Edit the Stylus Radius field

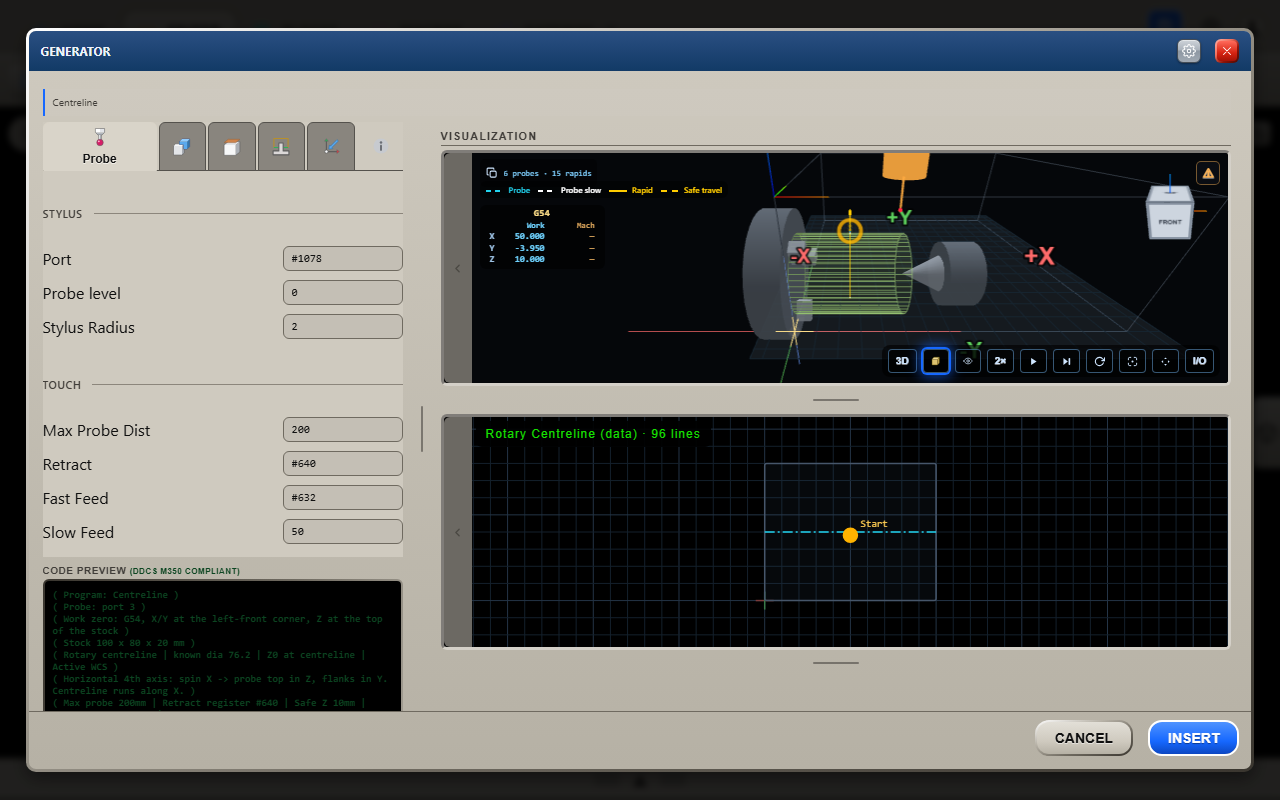pyautogui.click(x=343, y=327)
